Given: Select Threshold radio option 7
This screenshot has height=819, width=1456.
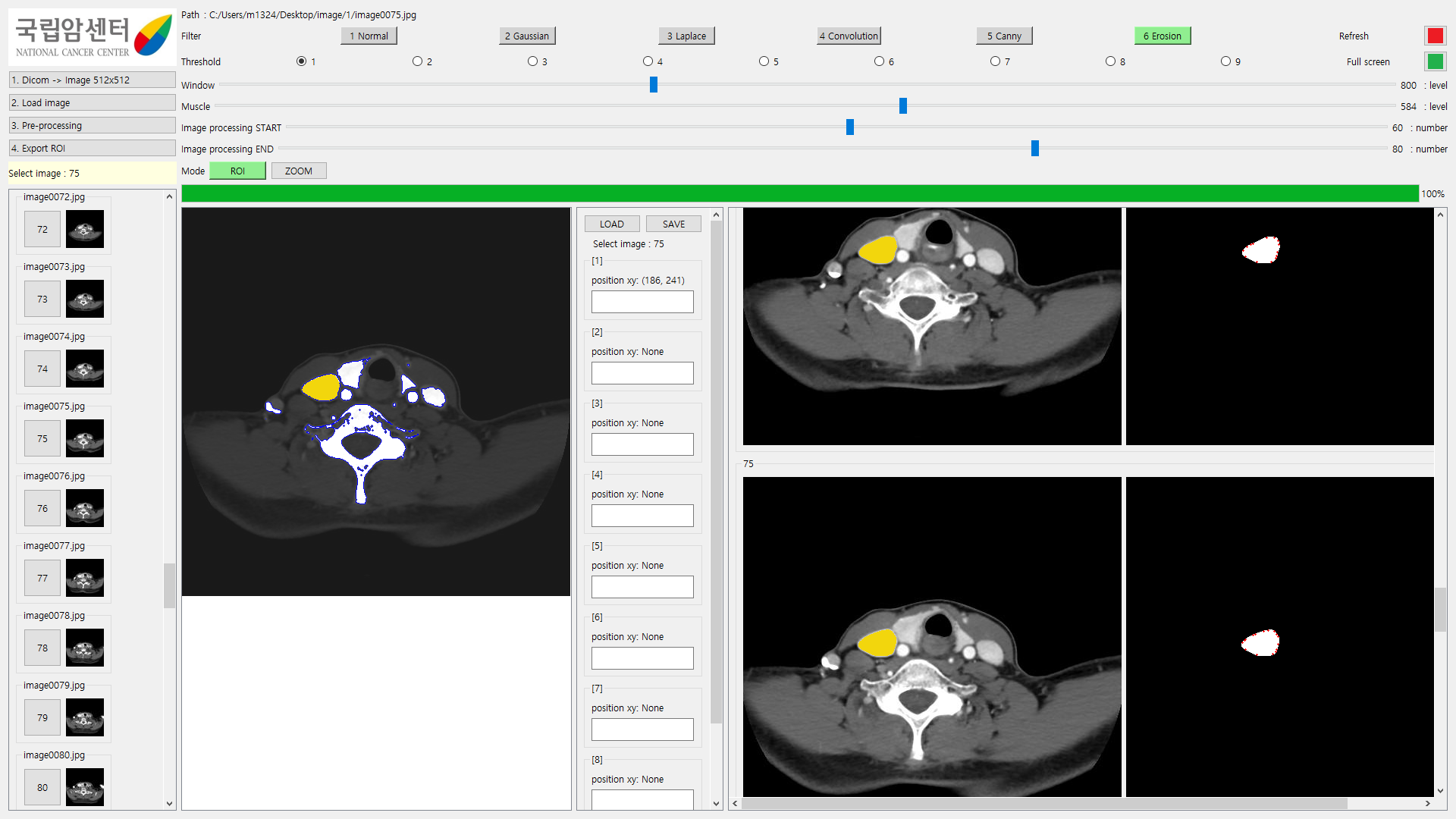Looking at the screenshot, I should tap(995, 61).
